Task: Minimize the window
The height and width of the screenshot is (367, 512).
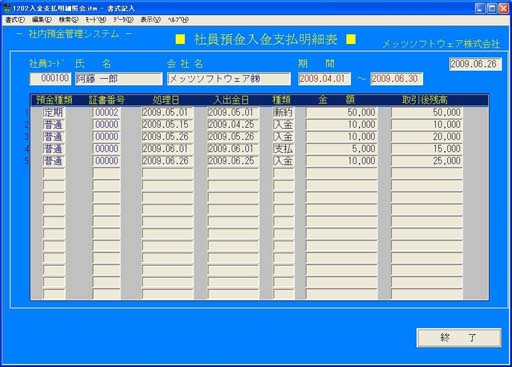Action: coord(480,8)
